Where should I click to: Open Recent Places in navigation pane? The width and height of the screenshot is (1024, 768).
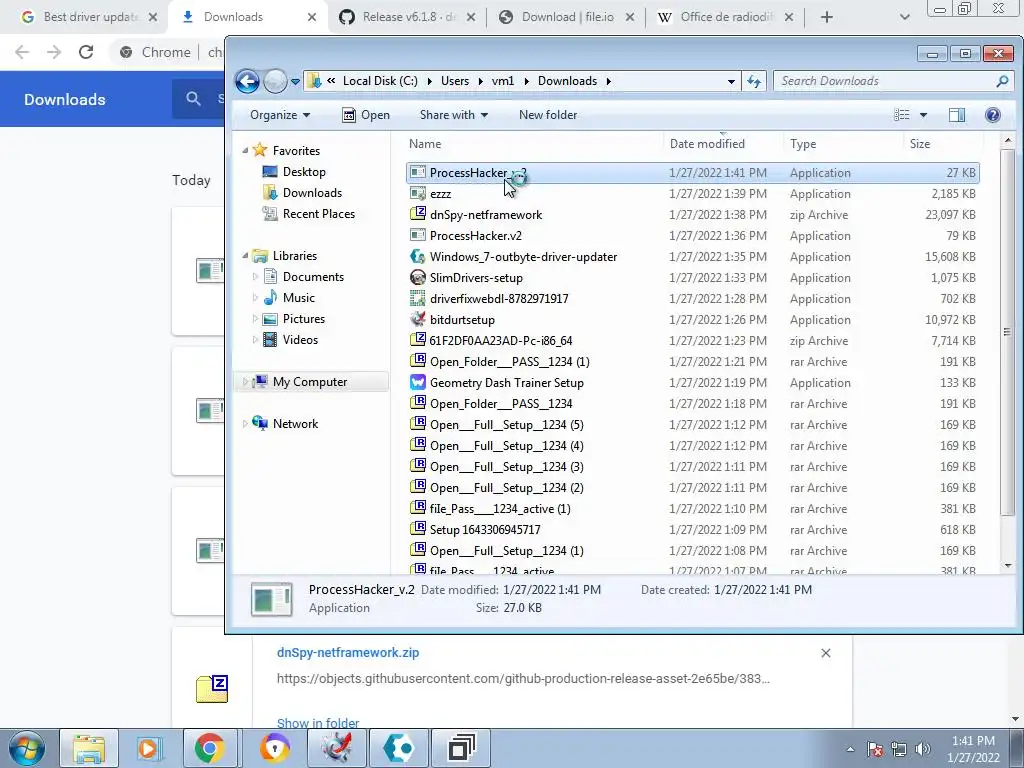pyautogui.click(x=319, y=214)
